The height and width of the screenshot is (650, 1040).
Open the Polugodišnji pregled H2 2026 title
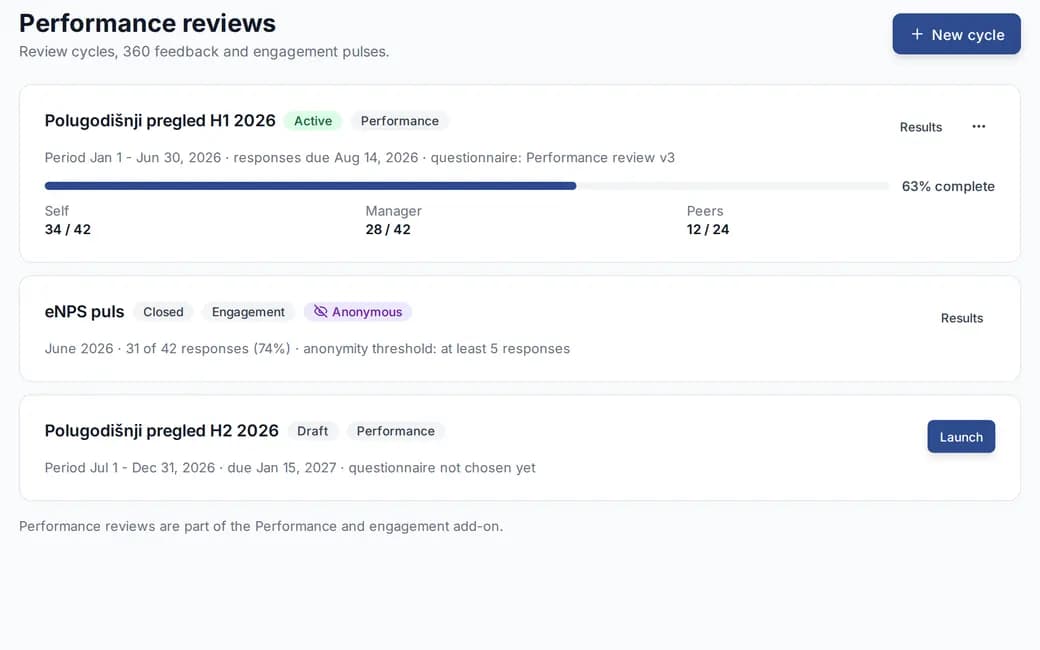tap(161, 431)
